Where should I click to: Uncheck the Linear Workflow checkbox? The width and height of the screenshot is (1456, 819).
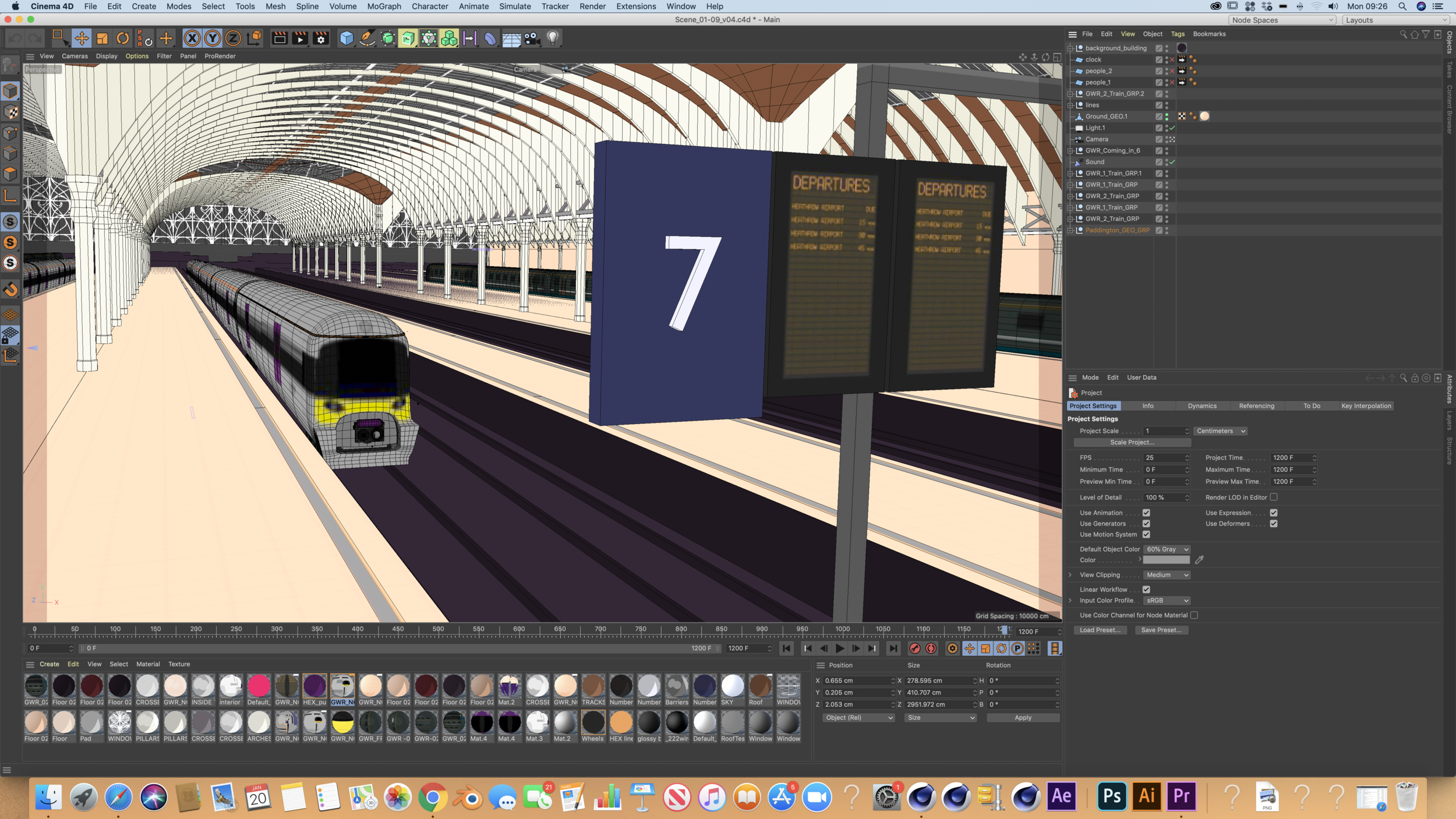(x=1146, y=589)
